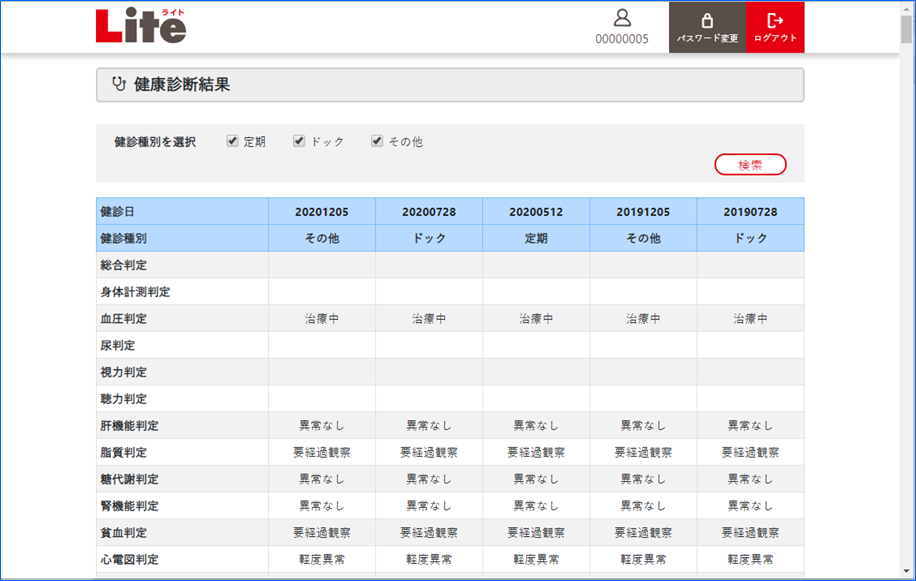Click 貧血判定 row label
This screenshot has width=916, height=581.
pos(123,533)
